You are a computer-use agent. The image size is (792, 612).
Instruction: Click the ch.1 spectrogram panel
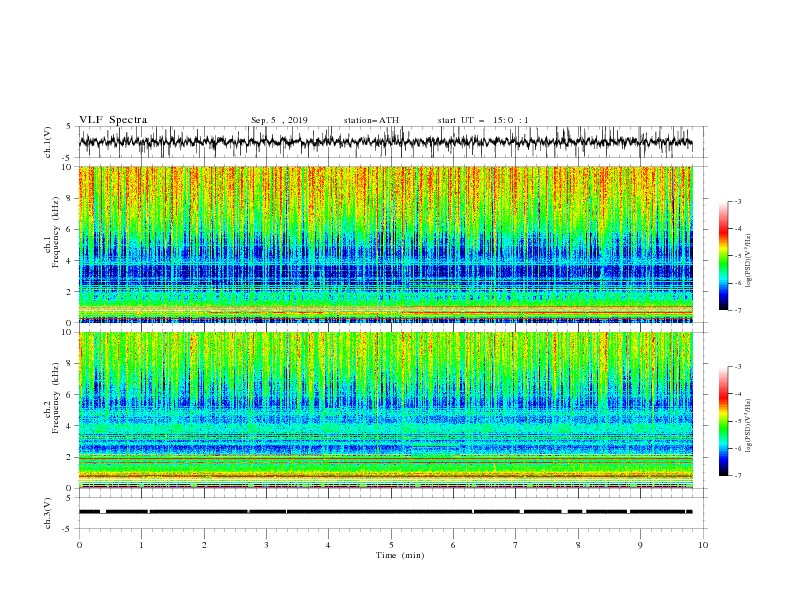click(x=385, y=244)
